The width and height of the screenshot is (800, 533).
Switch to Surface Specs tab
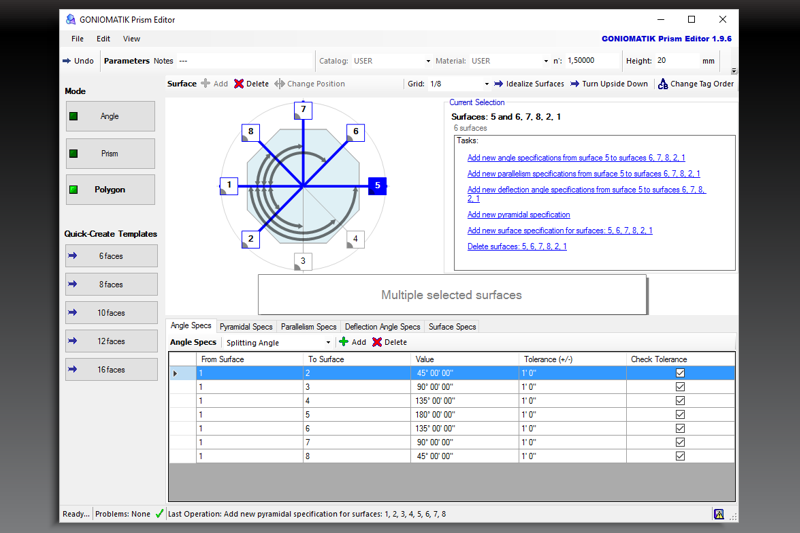[x=452, y=326]
